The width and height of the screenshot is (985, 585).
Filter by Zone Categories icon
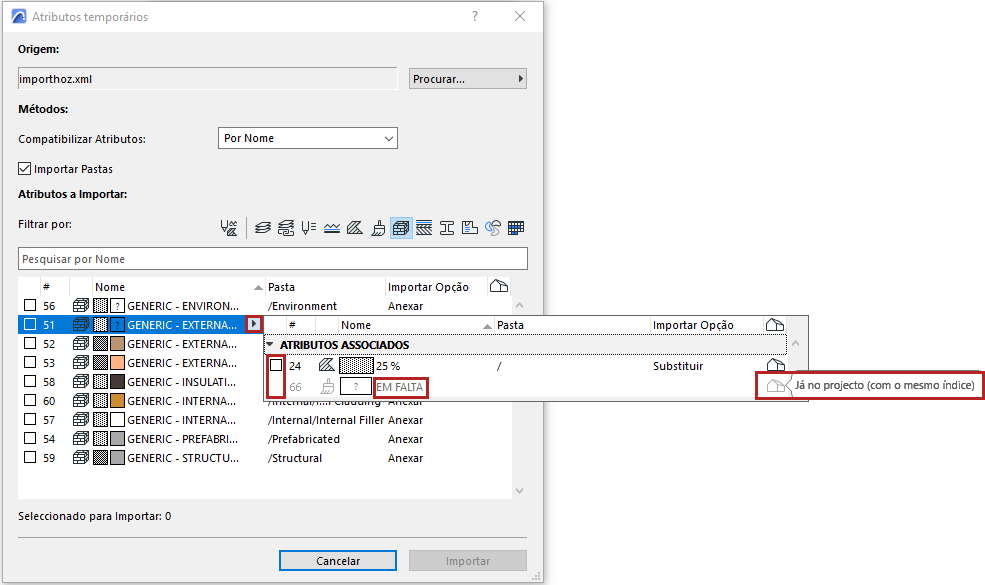(470, 227)
